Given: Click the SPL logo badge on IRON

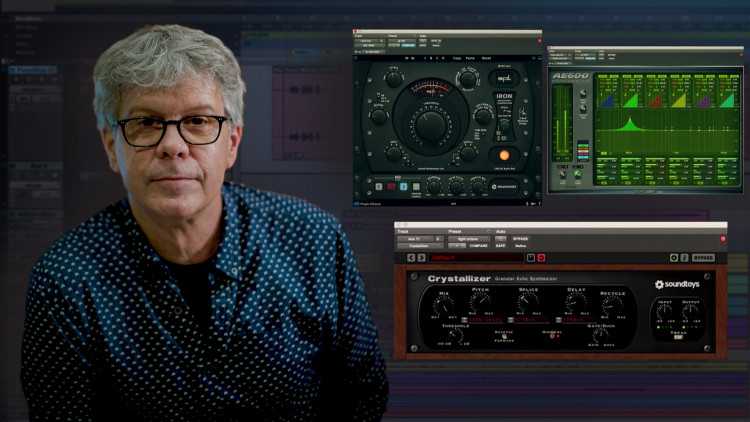Looking at the screenshot, I should click(505, 78).
